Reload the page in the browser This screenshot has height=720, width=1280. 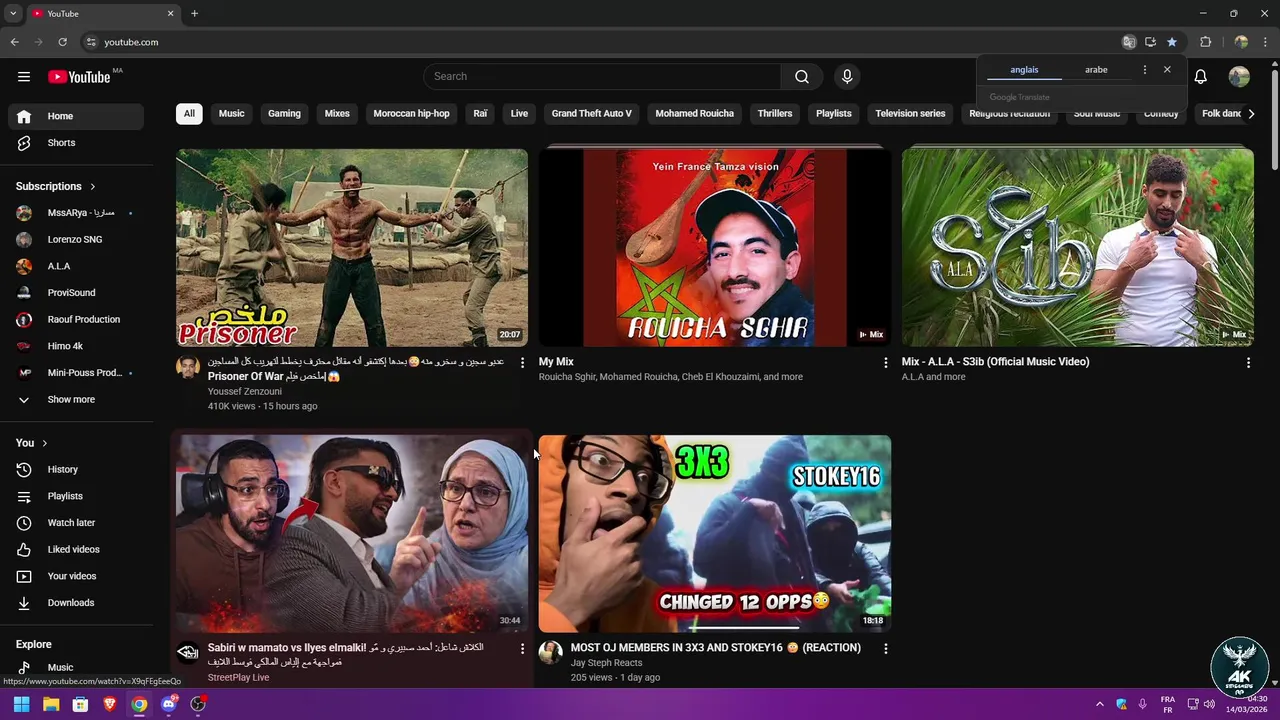click(62, 42)
